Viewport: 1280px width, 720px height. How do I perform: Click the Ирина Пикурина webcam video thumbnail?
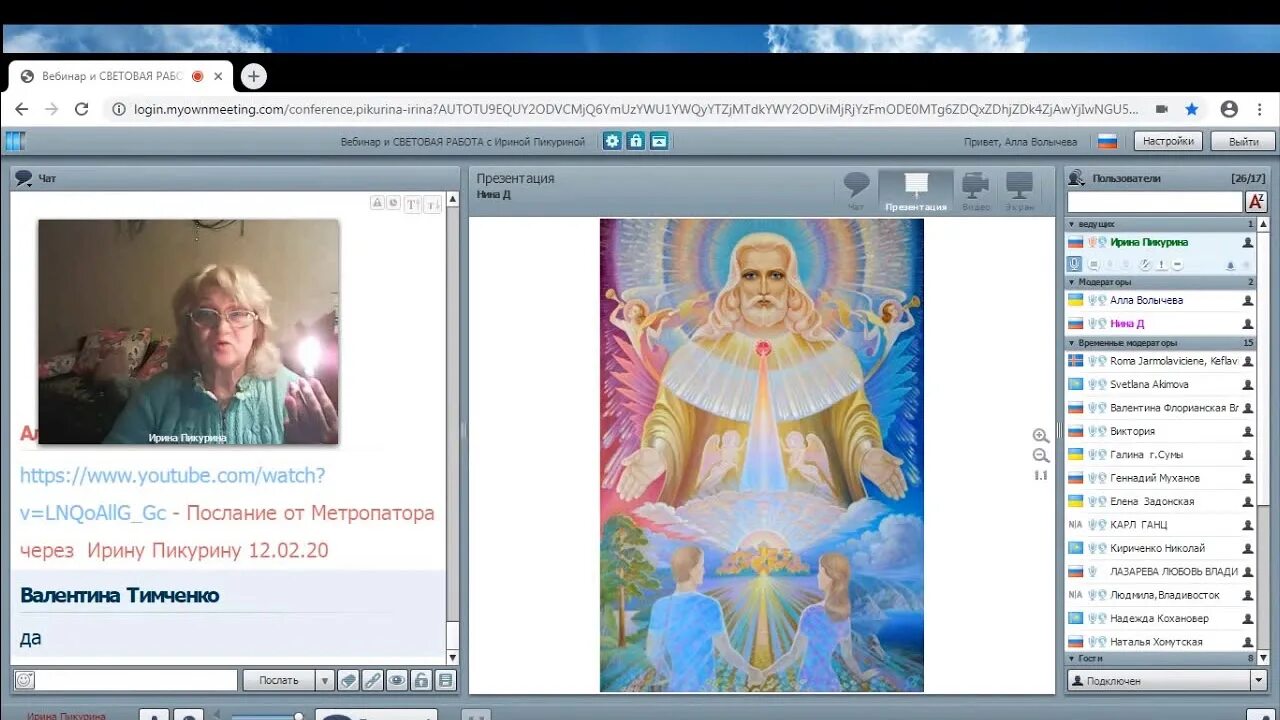coord(188,332)
